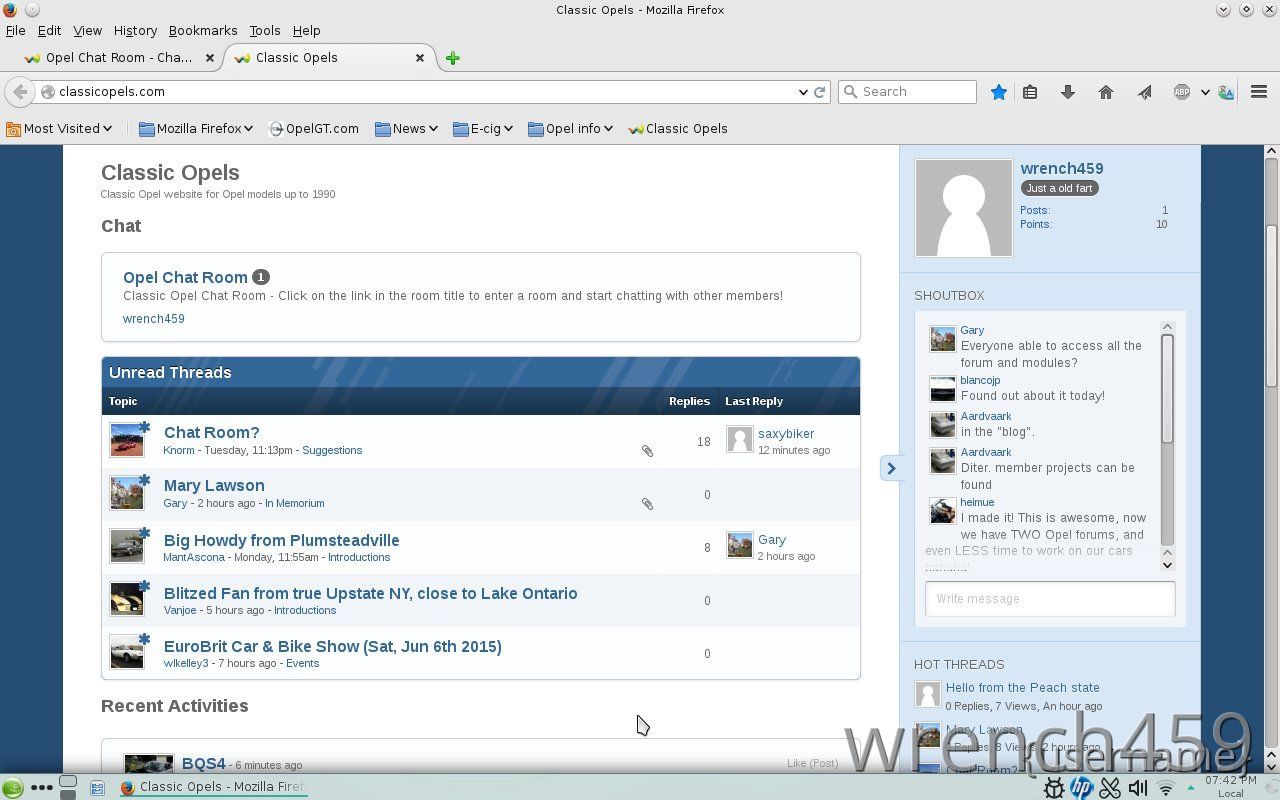Enter the Opel Chat Room link

point(185,277)
